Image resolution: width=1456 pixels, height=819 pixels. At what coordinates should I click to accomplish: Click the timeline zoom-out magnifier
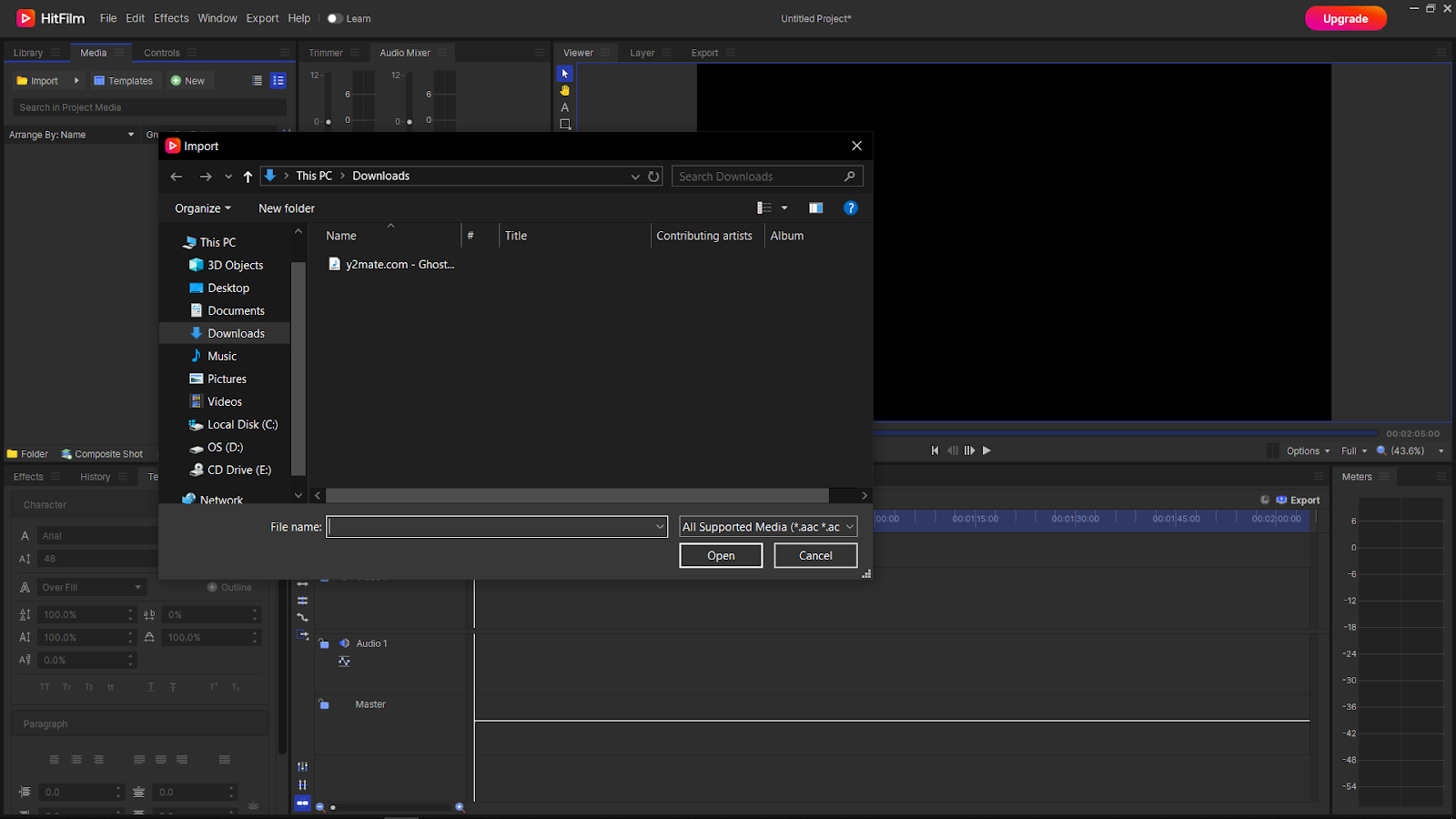click(x=320, y=806)
